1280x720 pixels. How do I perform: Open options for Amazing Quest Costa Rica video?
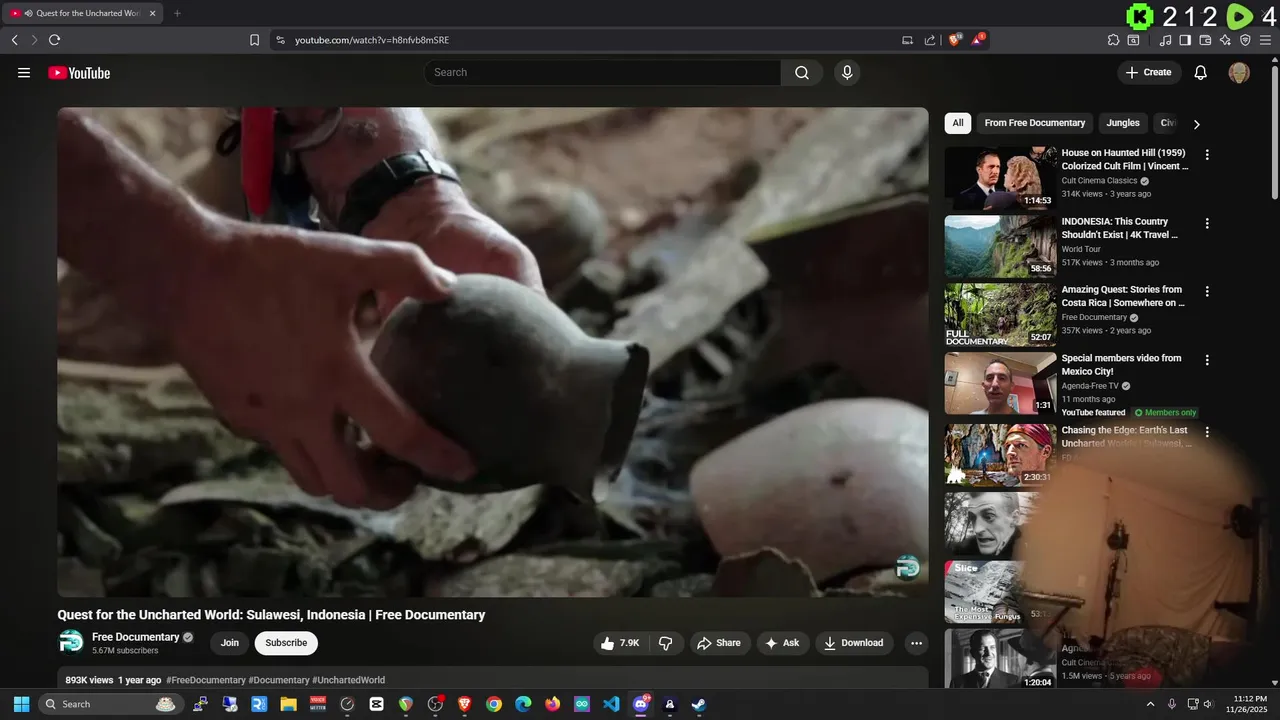click(x=1207, y=291)
